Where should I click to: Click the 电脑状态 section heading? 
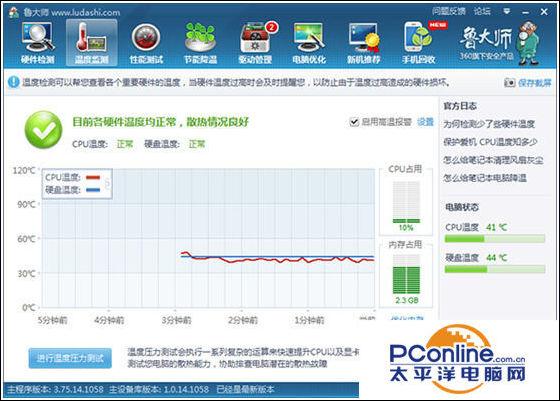tap(462, 207)
